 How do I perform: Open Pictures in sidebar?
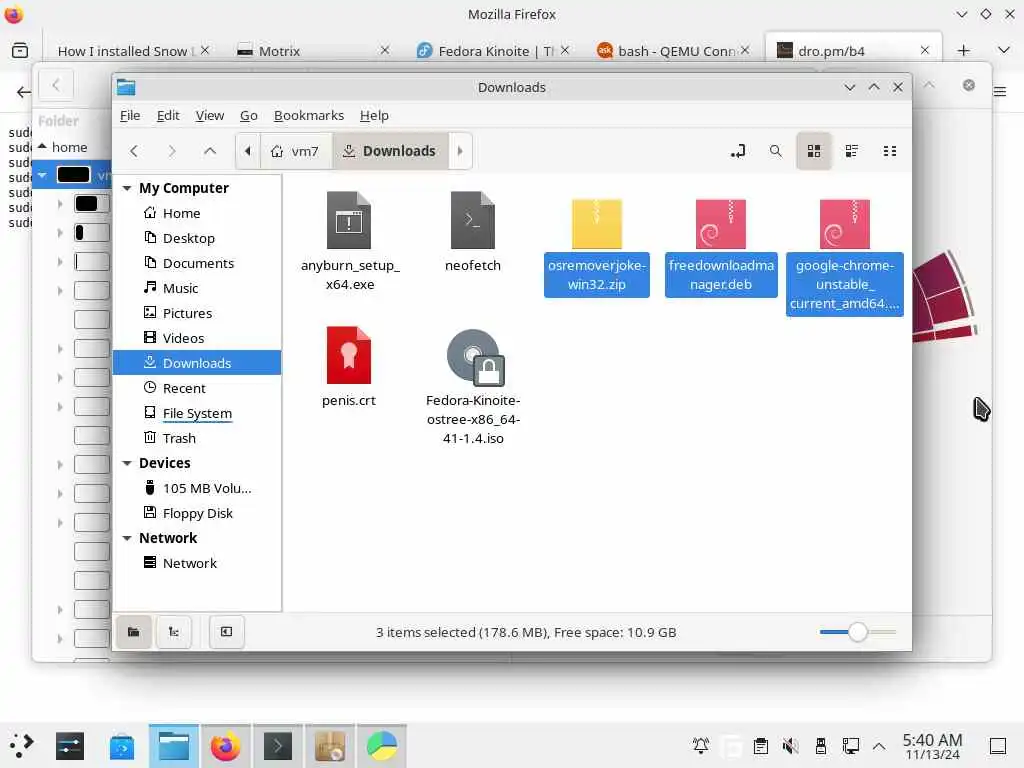point(197,313)
